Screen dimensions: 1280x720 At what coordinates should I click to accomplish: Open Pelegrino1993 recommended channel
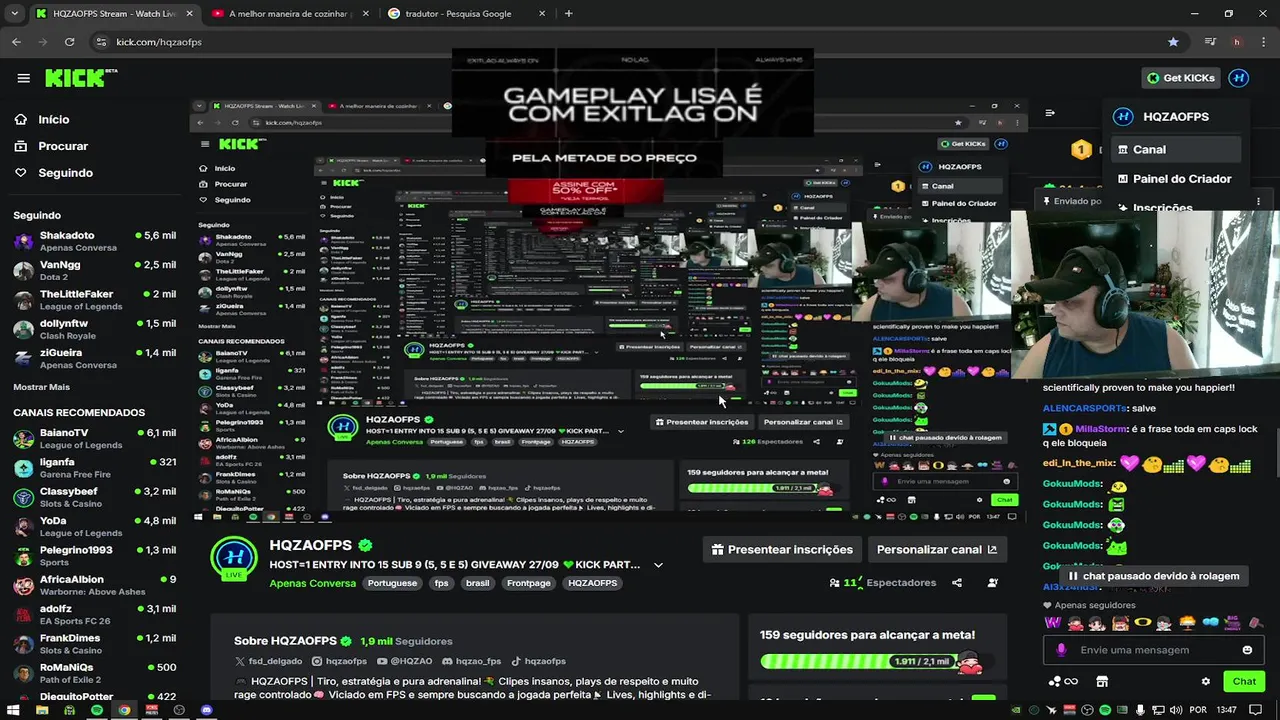click(94, 556)
